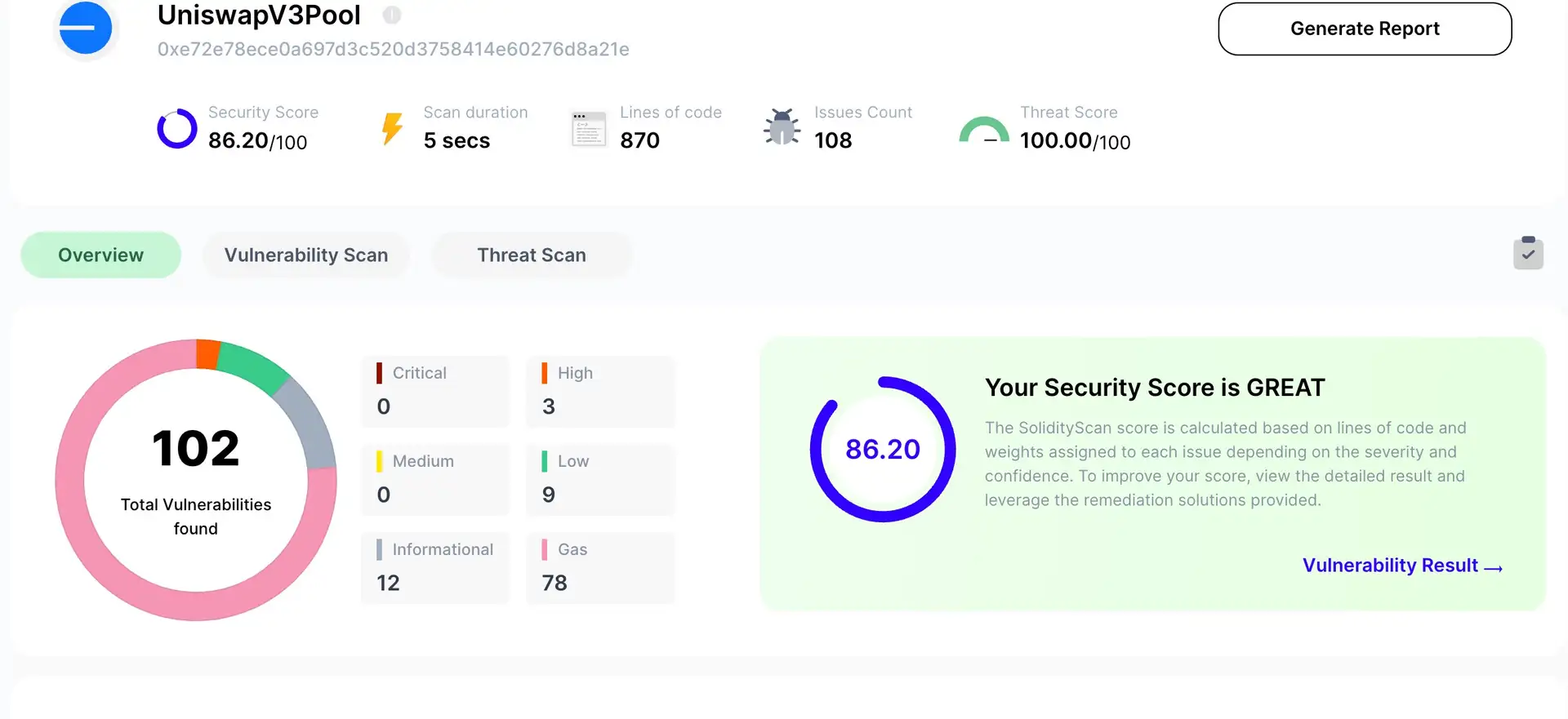Click the Lines of code document icon
This screenshot has width=1568, height=719.
(x=589, y=129)
